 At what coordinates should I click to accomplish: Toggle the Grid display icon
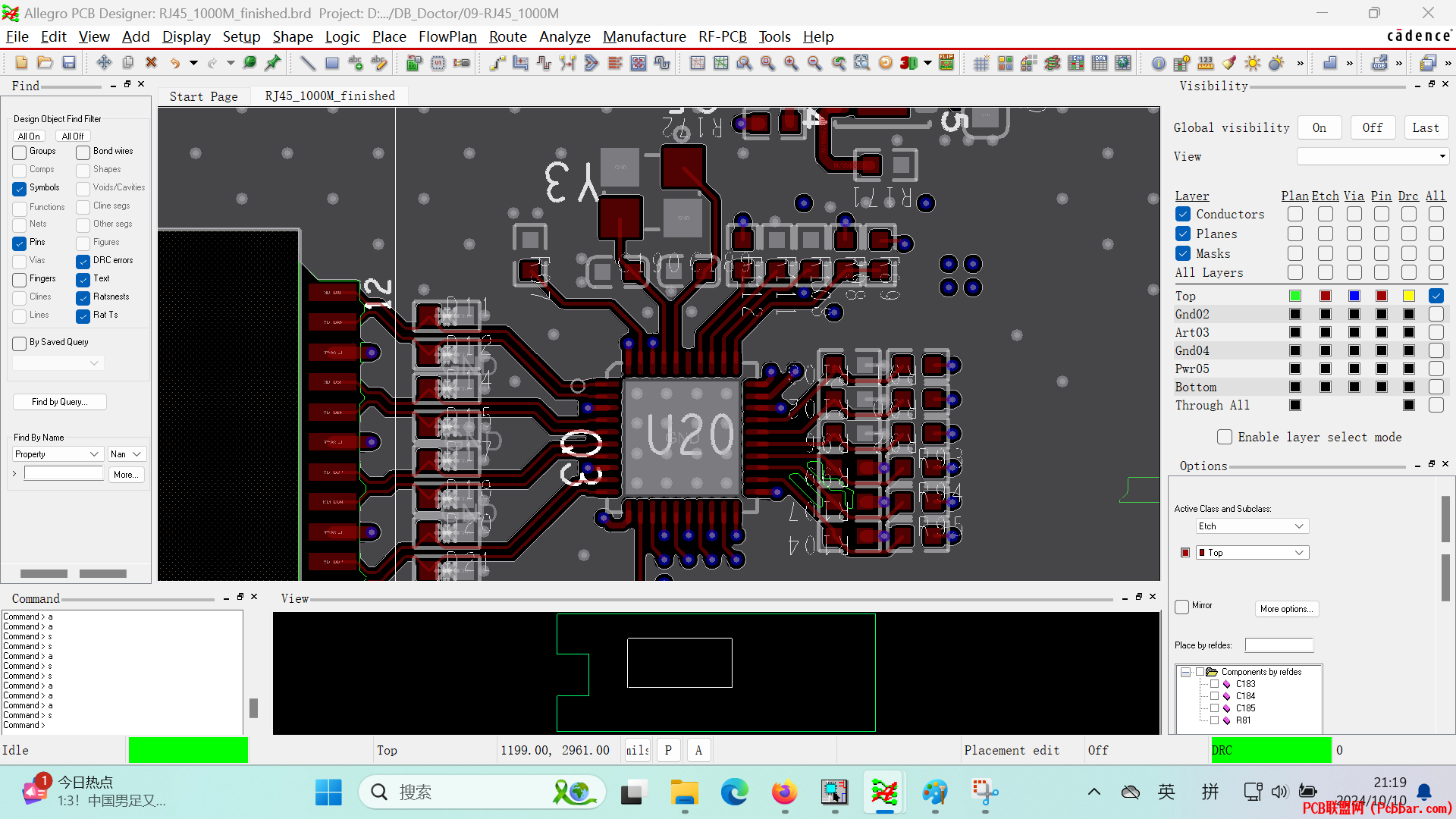(981, 63)
